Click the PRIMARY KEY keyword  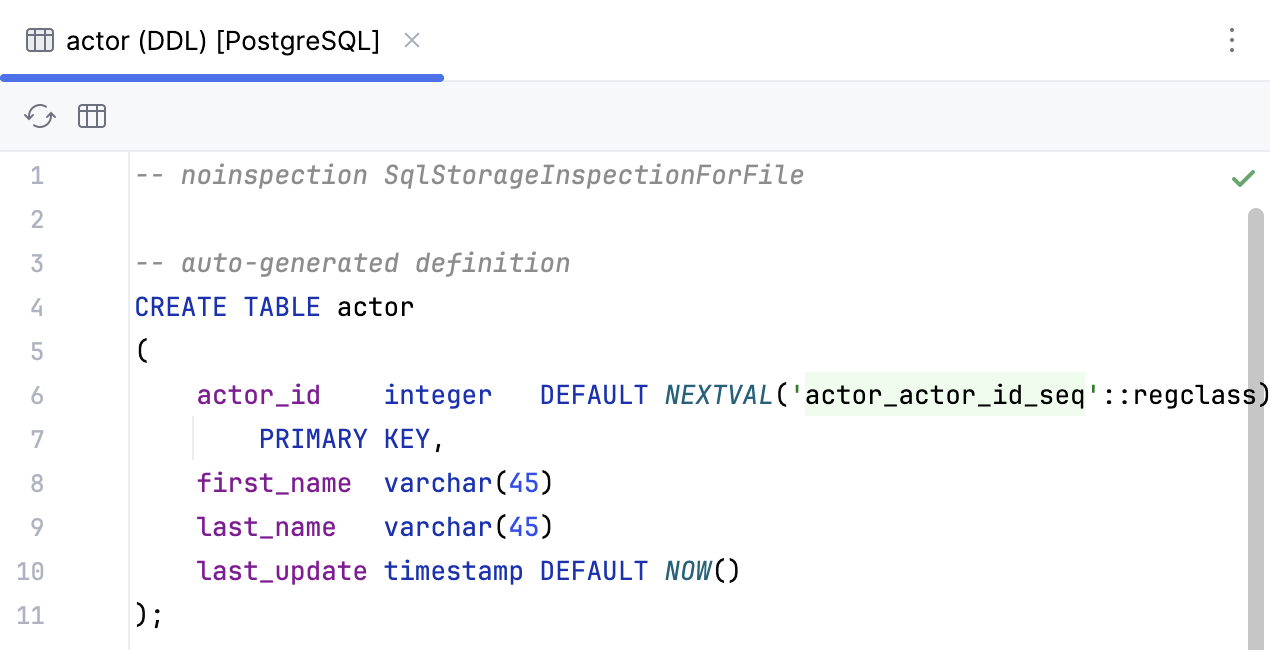[x=345, y=439]
